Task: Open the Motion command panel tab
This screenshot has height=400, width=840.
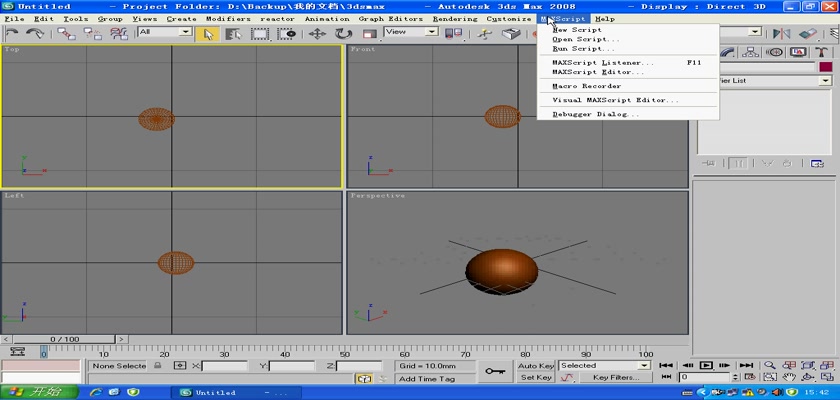Action: [774, 52]
